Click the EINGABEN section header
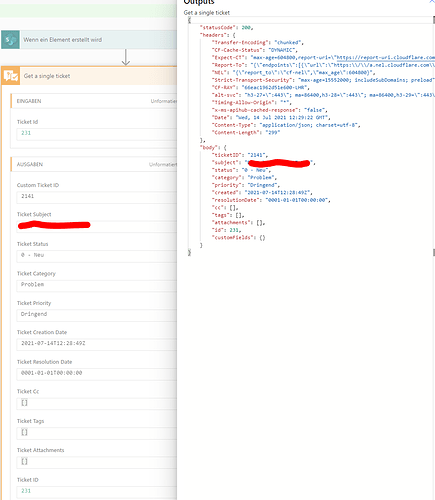435x500 pixels. click(x=94, y=101)
